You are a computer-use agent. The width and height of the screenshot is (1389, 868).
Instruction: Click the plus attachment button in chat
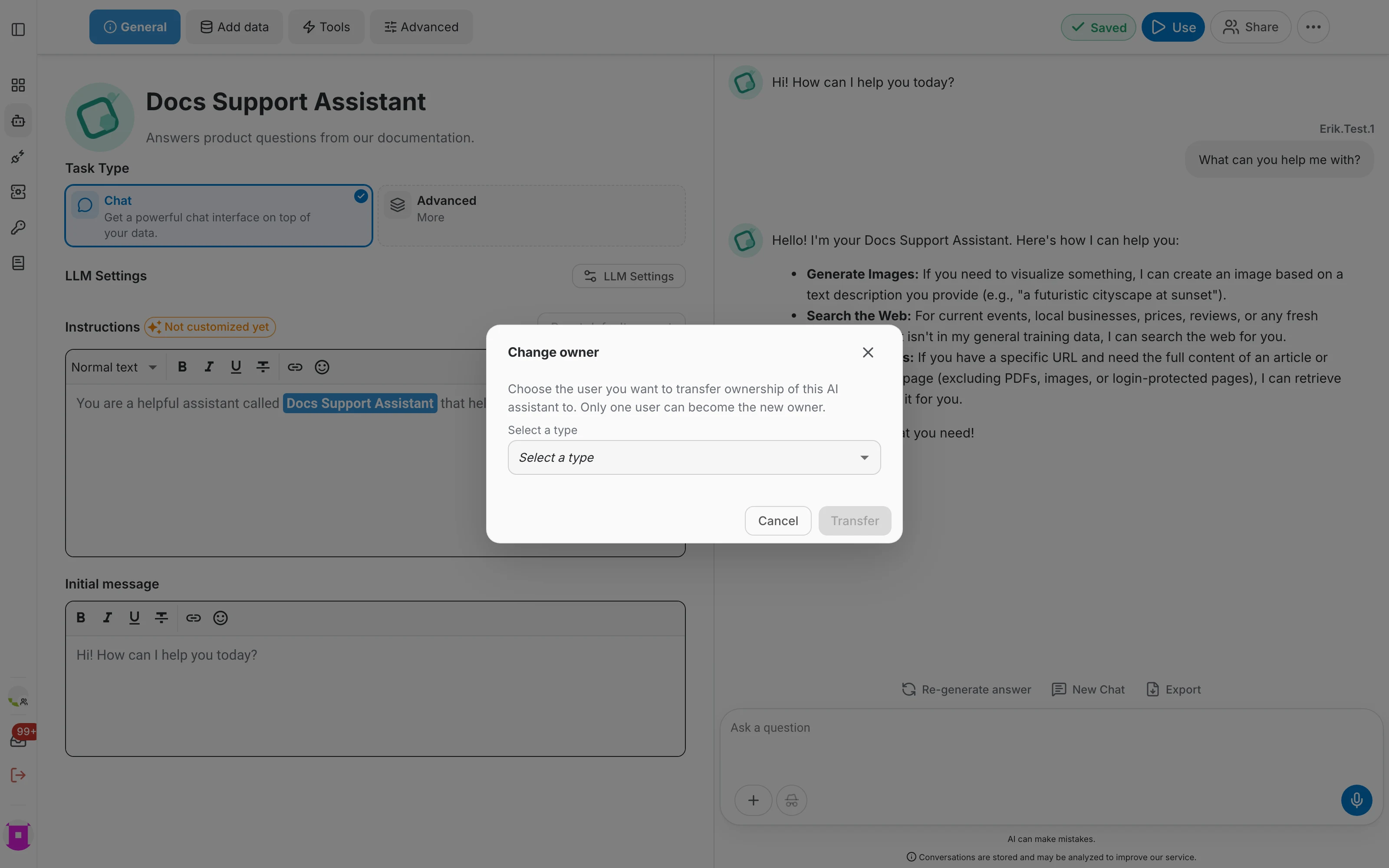click(753, 800)
